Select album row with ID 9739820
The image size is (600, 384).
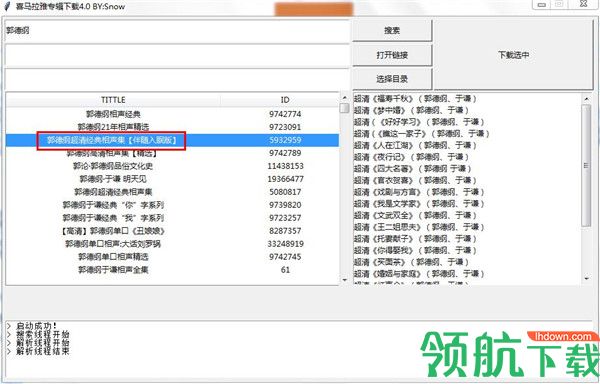click(x=172, y=205)
